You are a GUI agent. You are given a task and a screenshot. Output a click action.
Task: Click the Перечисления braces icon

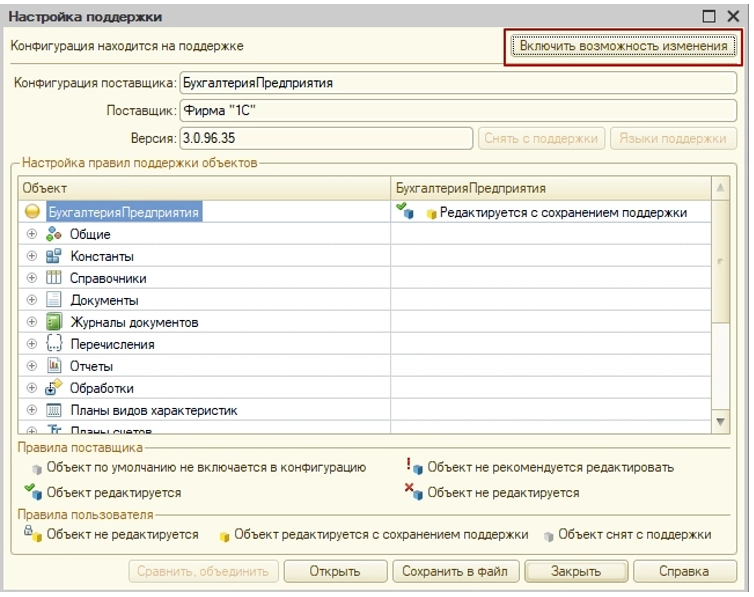tap(54, 343)
